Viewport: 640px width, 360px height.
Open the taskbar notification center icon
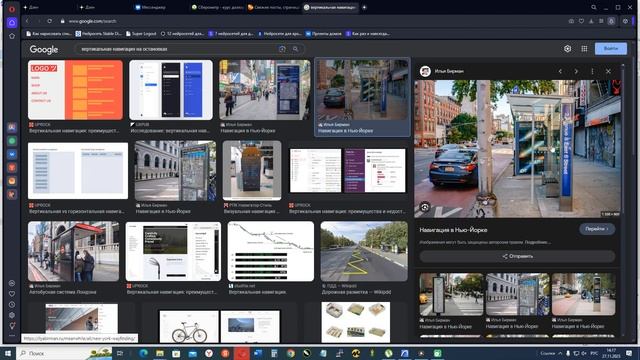click(x=629, y=353)
